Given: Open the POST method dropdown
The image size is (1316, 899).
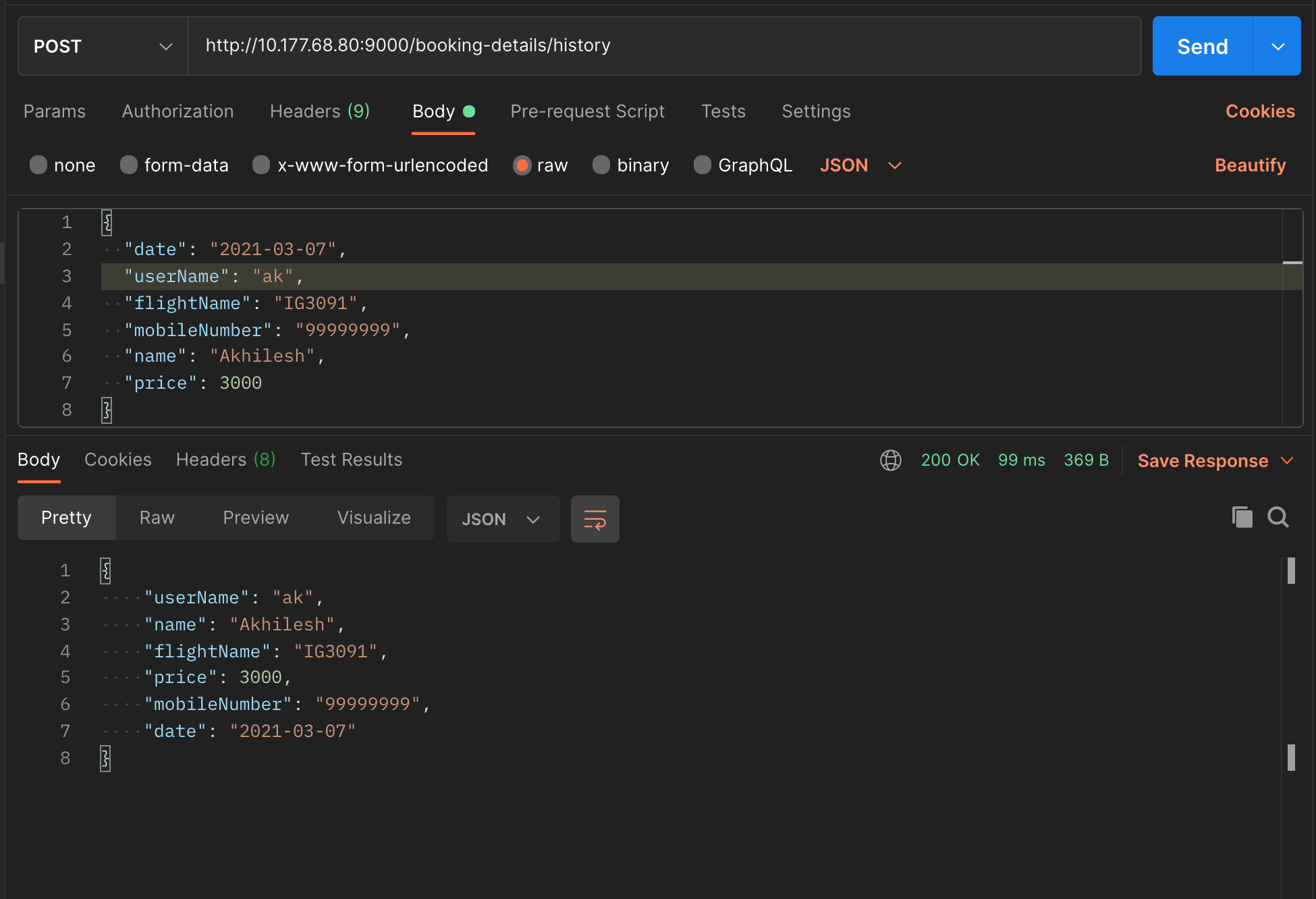Looking at the screenshot, I should [103, 47].
